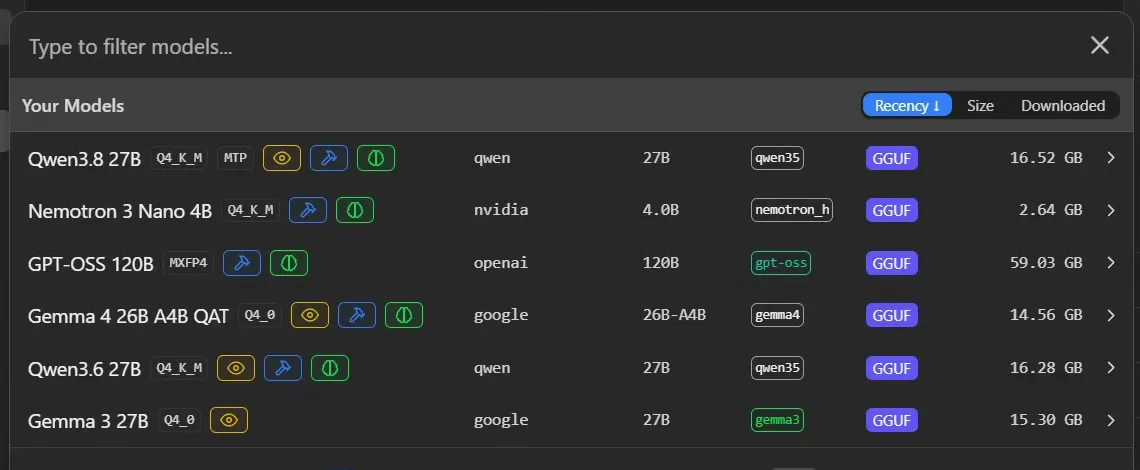1140x470 pixels.
Task: Click the GGUF badge on Nemotron 3 Nano row
Action: (891, 210)
